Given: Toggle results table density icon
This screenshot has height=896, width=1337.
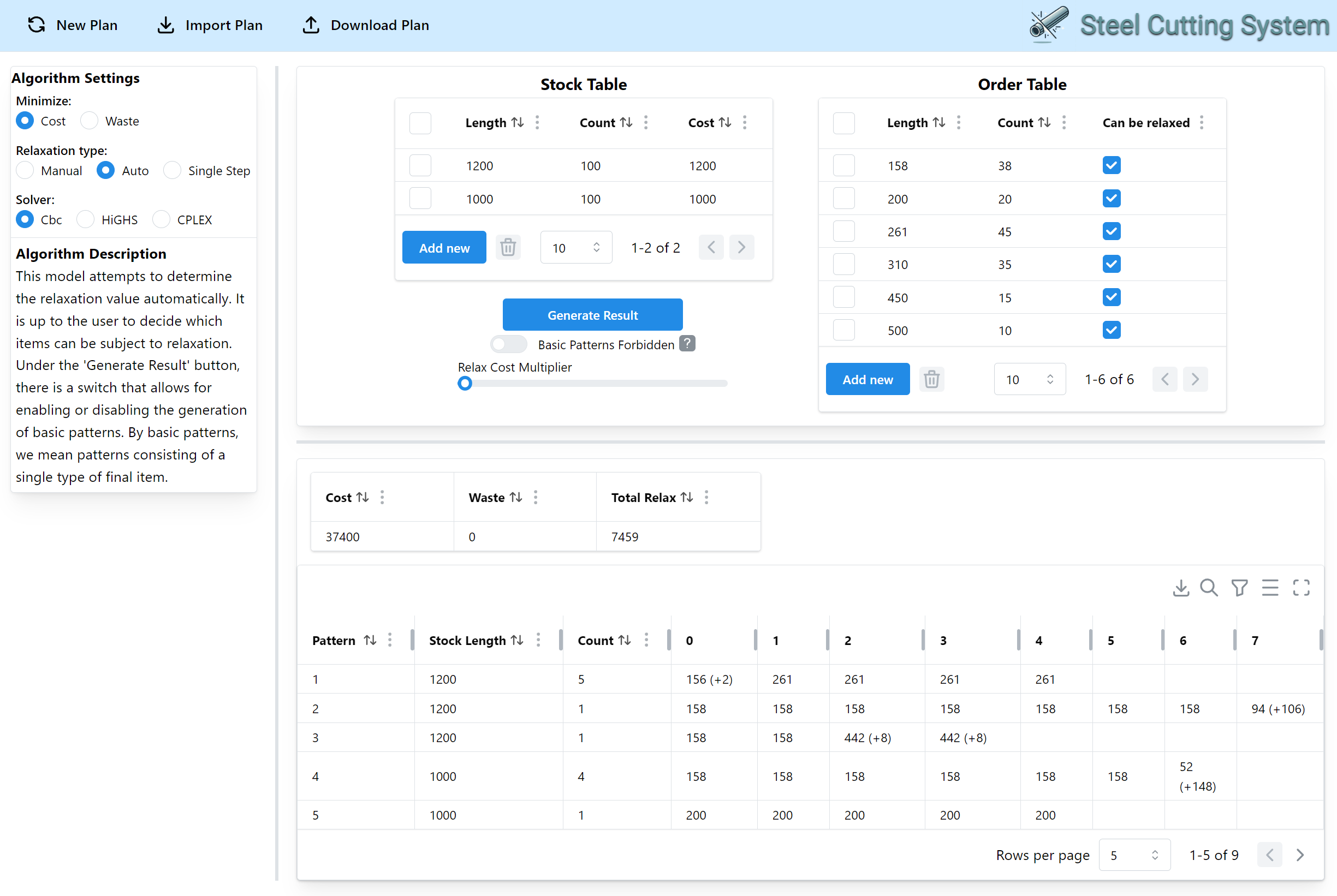Looking at the screenshot, I should click(x=1269, y=588).
